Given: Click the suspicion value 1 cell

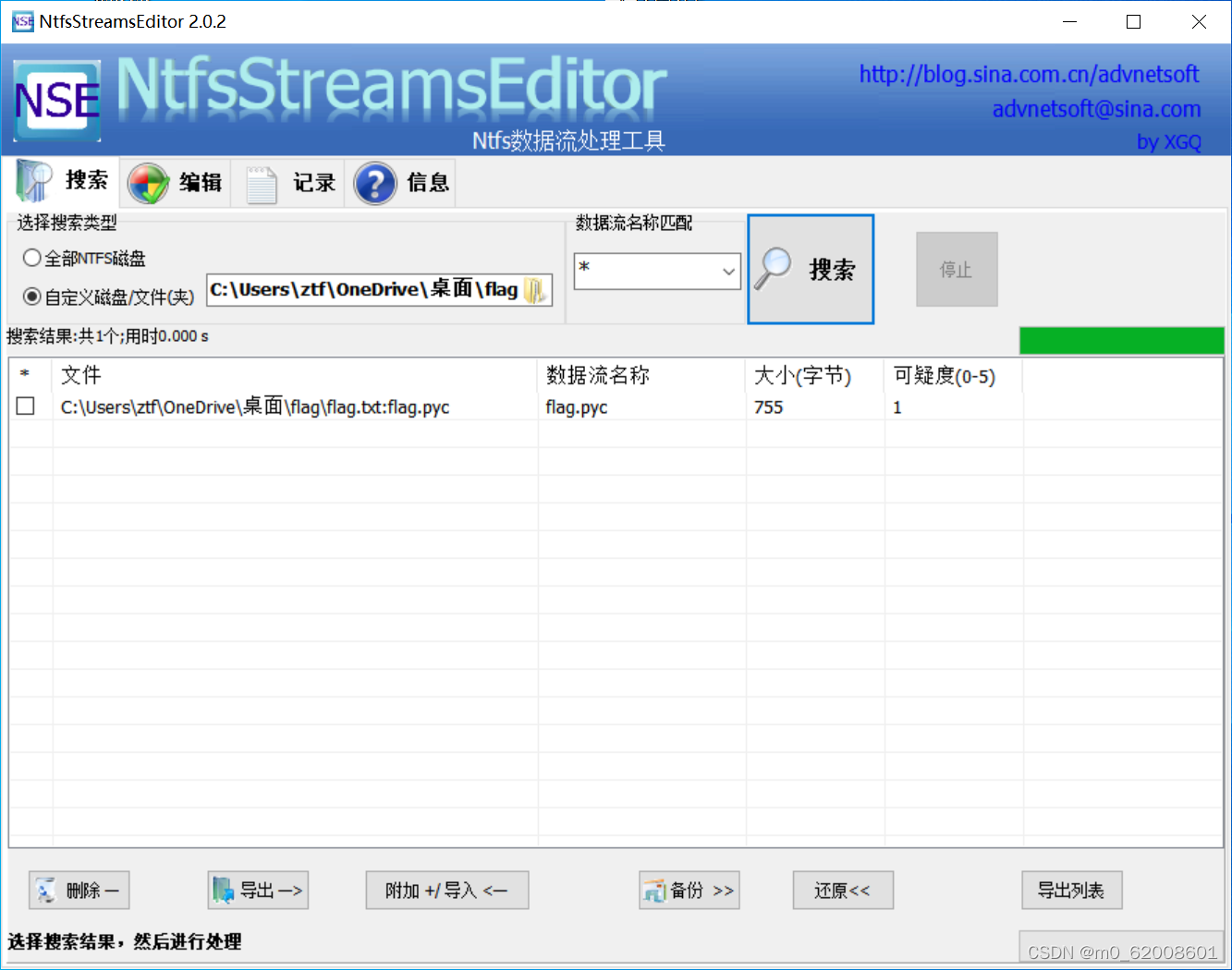Looking at the screenshot, I should 897,407.
